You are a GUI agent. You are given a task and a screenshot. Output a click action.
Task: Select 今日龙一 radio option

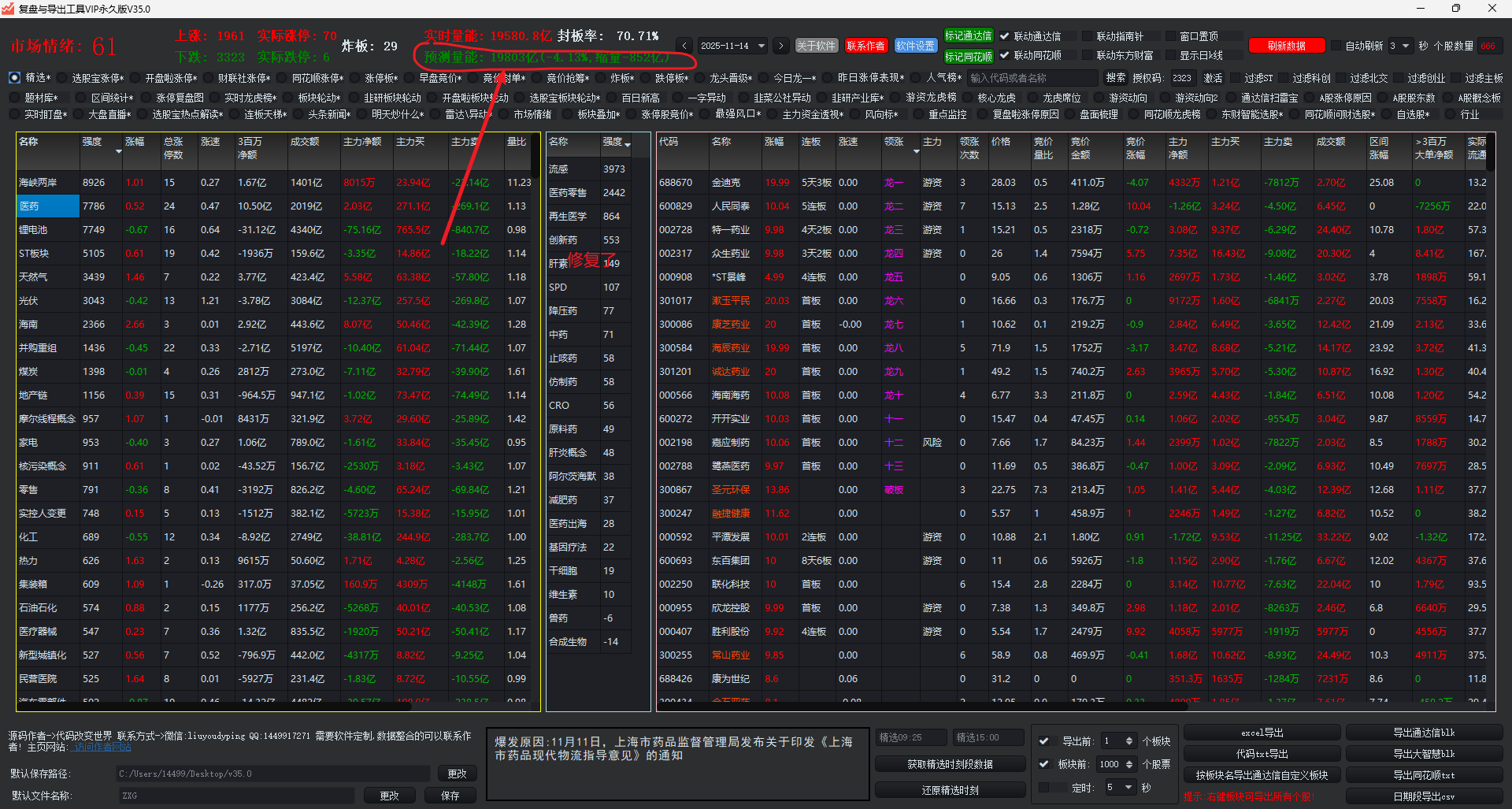coord(763,77)
